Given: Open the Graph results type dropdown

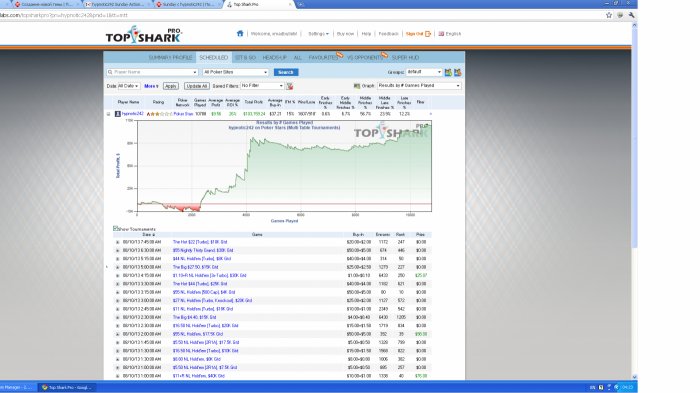Looking at the screenshot, I should coord(419,86).
